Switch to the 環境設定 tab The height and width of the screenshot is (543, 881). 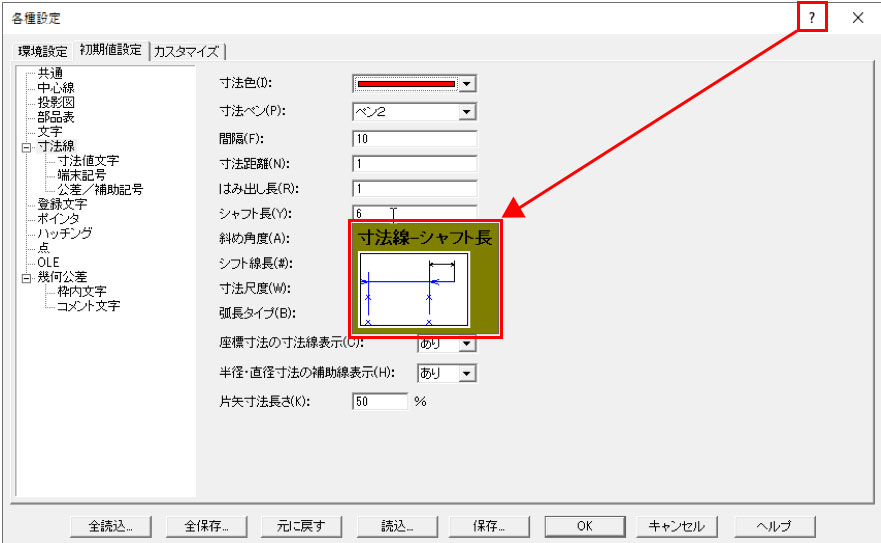[x=43, y=51]
